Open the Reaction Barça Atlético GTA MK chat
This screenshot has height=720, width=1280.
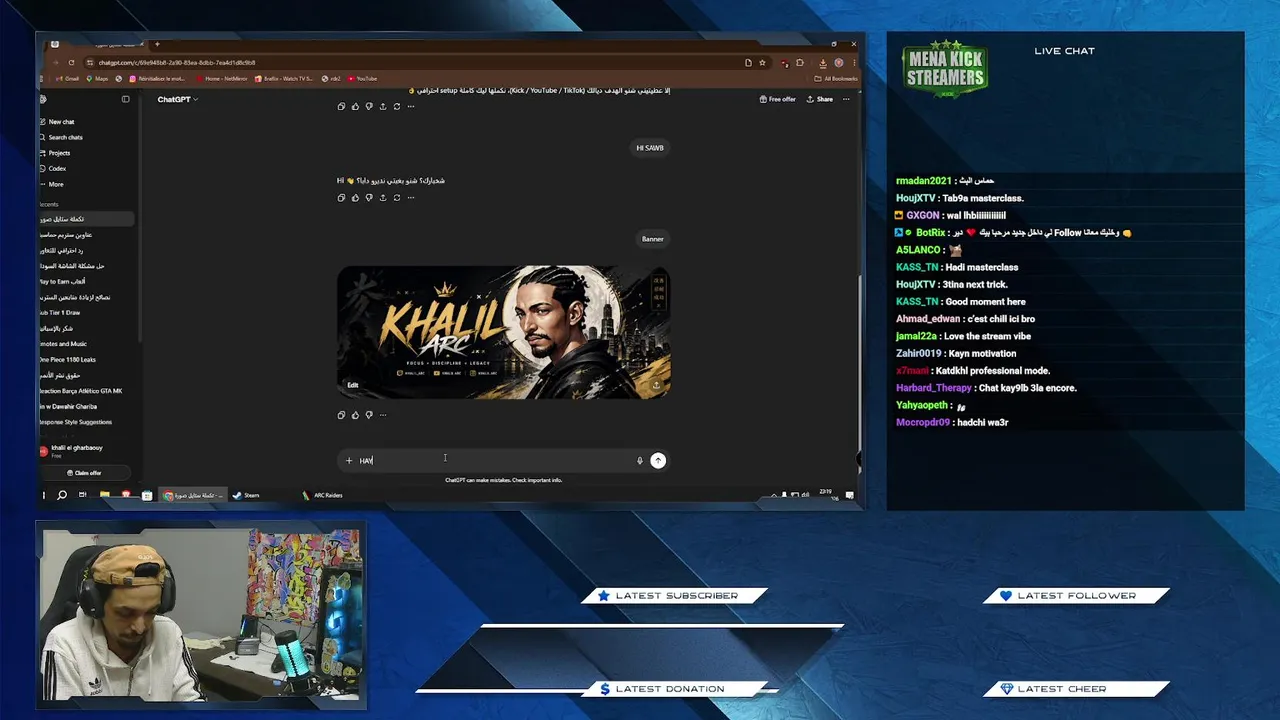point(81,391)
